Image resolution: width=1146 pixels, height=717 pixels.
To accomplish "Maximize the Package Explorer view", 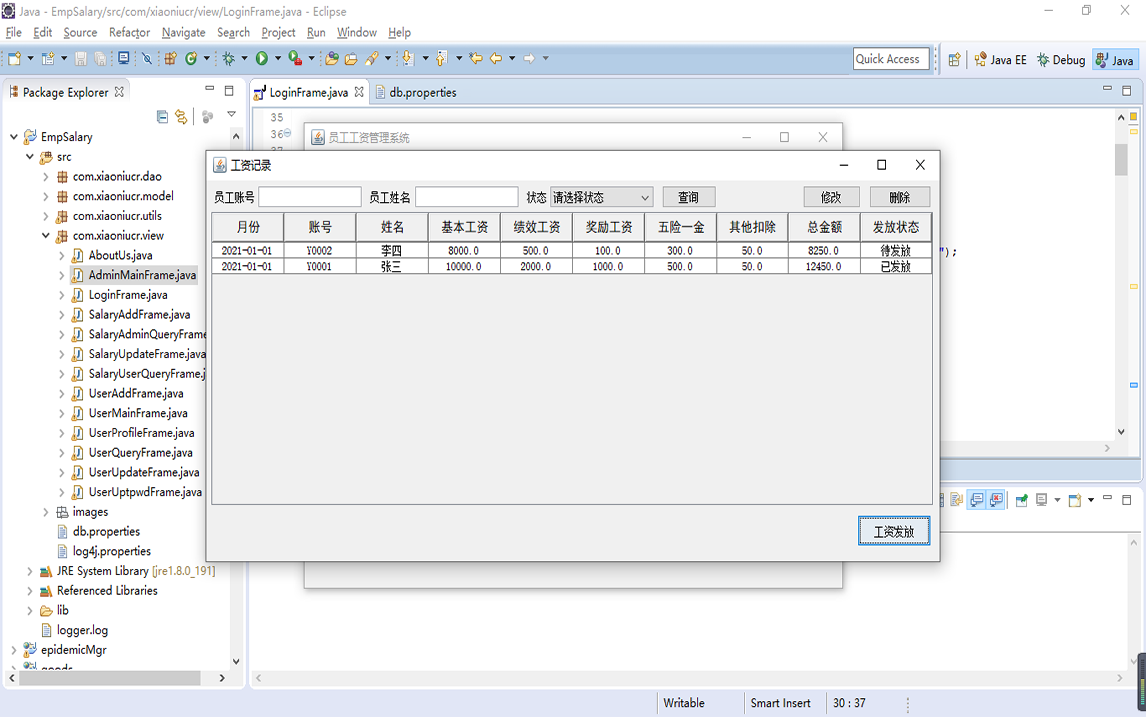I will (229, 91).
